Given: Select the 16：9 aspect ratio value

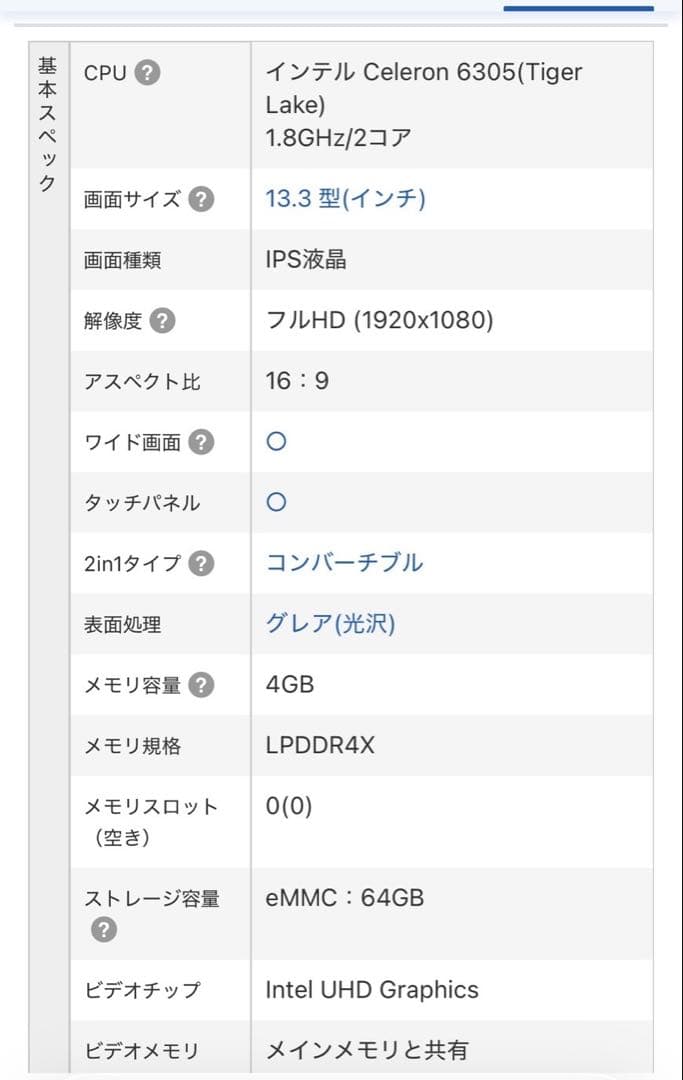Looking at the screenshot, I should tap(294, 380).
